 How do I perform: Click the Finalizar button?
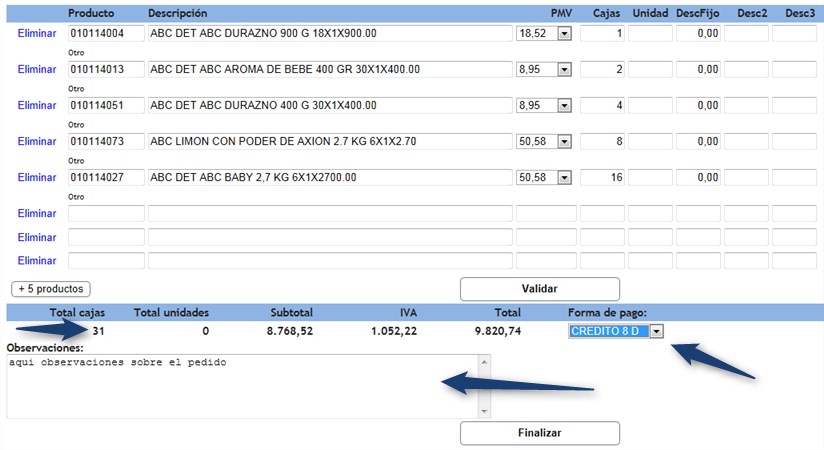pos(540,433)
